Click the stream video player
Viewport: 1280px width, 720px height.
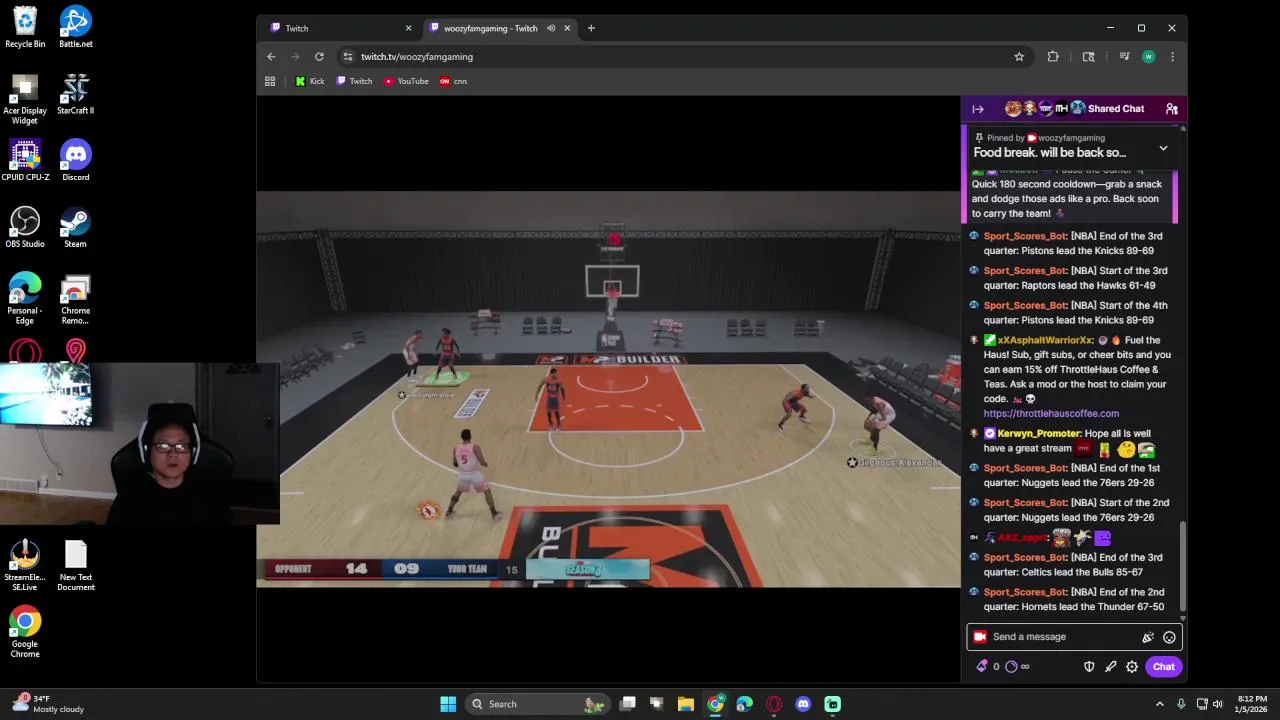click(x=608, y=388)
